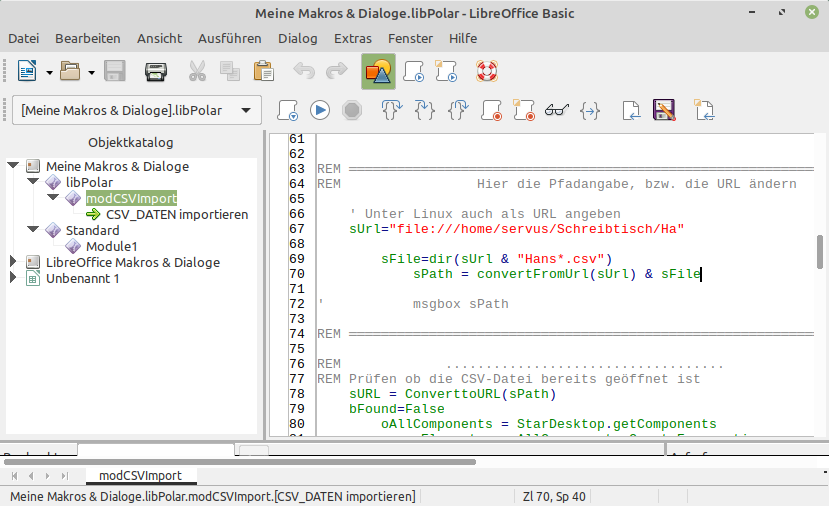Open the recent files dropdown arrow
Viewport: 829px width, 506px height.
pyautogui.click(x=91, y=72)
